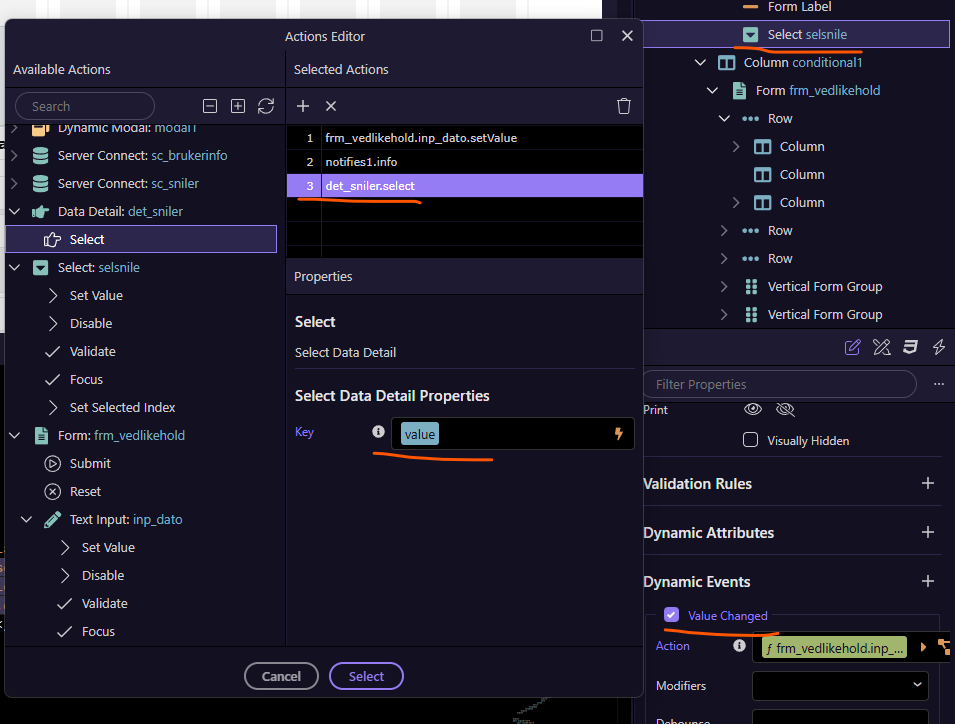Collapse Data Detail det_sniler node
Screen dimensions: 955x724
tap(15, 211)
